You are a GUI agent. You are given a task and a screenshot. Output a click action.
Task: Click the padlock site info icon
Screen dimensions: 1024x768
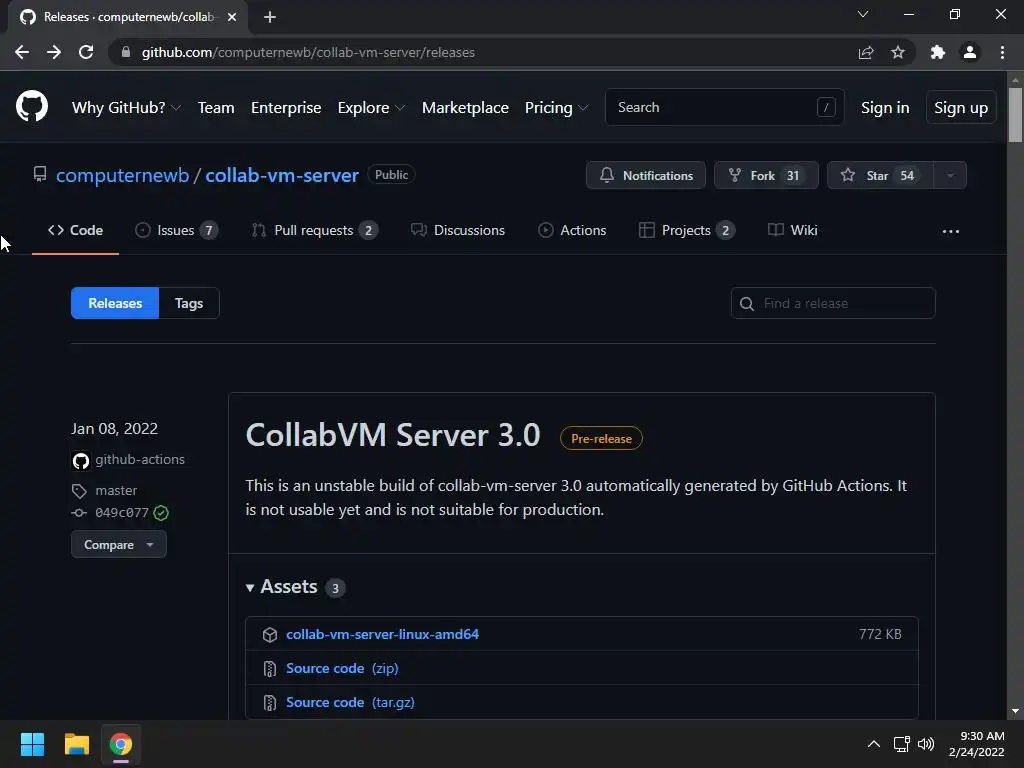tap(126, 52)
